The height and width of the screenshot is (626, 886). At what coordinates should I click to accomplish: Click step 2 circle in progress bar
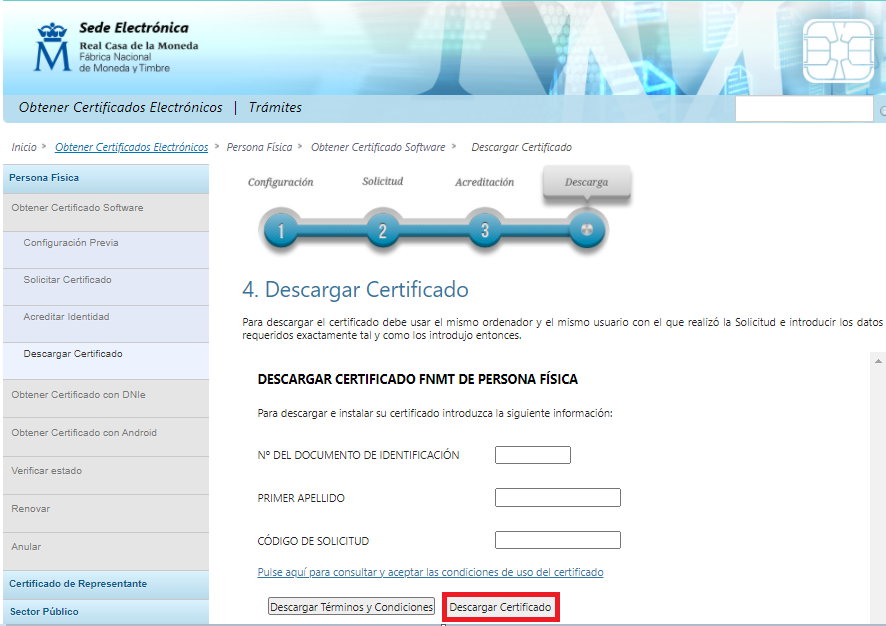coord(383,230)
